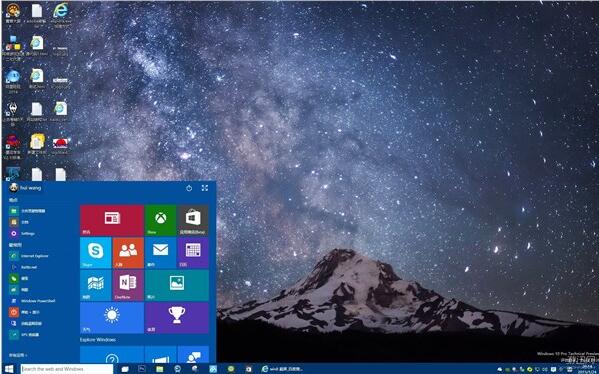Open Settings from the Start list
This screenshot has width=599, height=374.
(23, 233)
